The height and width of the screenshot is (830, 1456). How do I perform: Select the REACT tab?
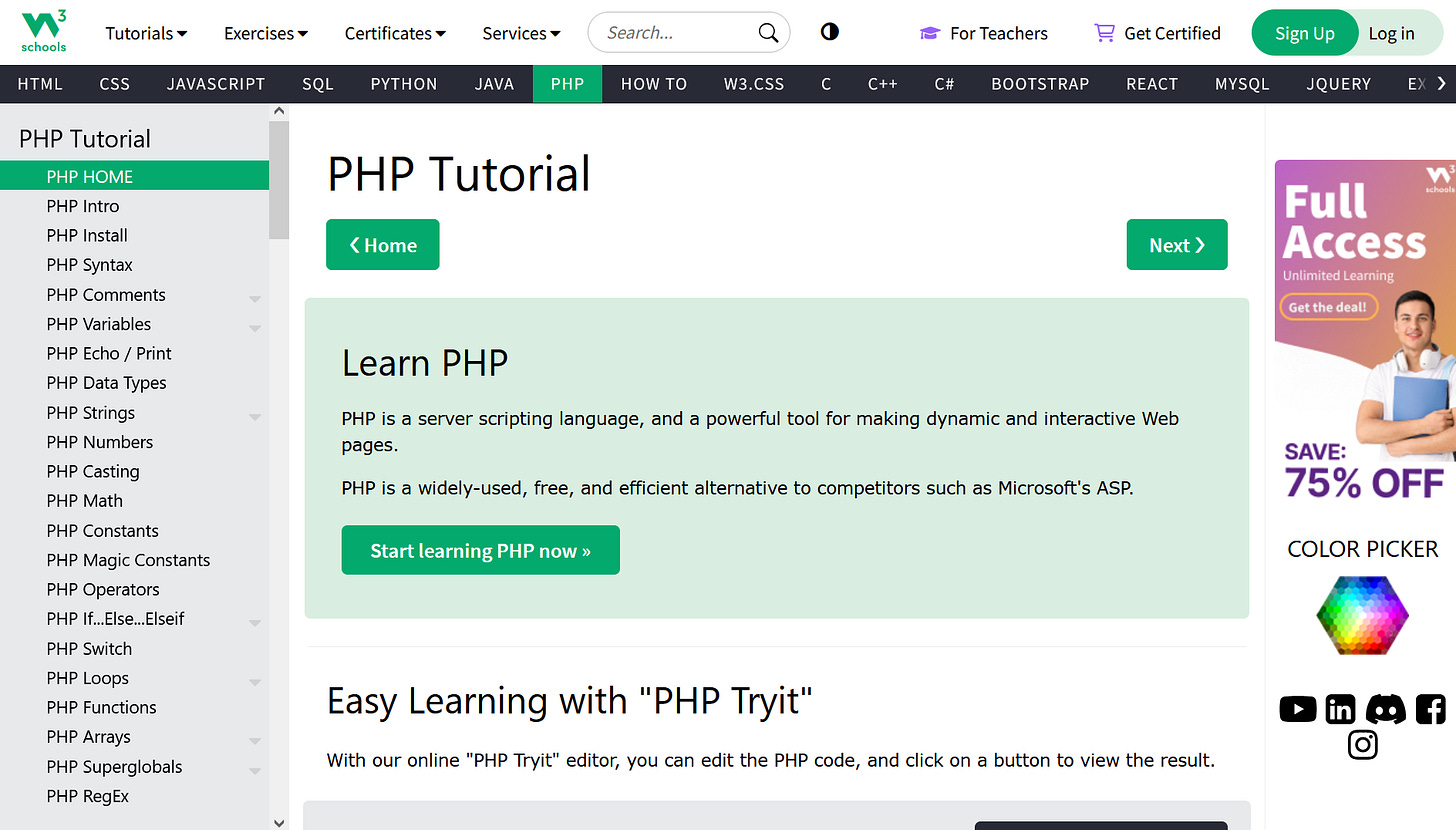[x=1152, y=84]
